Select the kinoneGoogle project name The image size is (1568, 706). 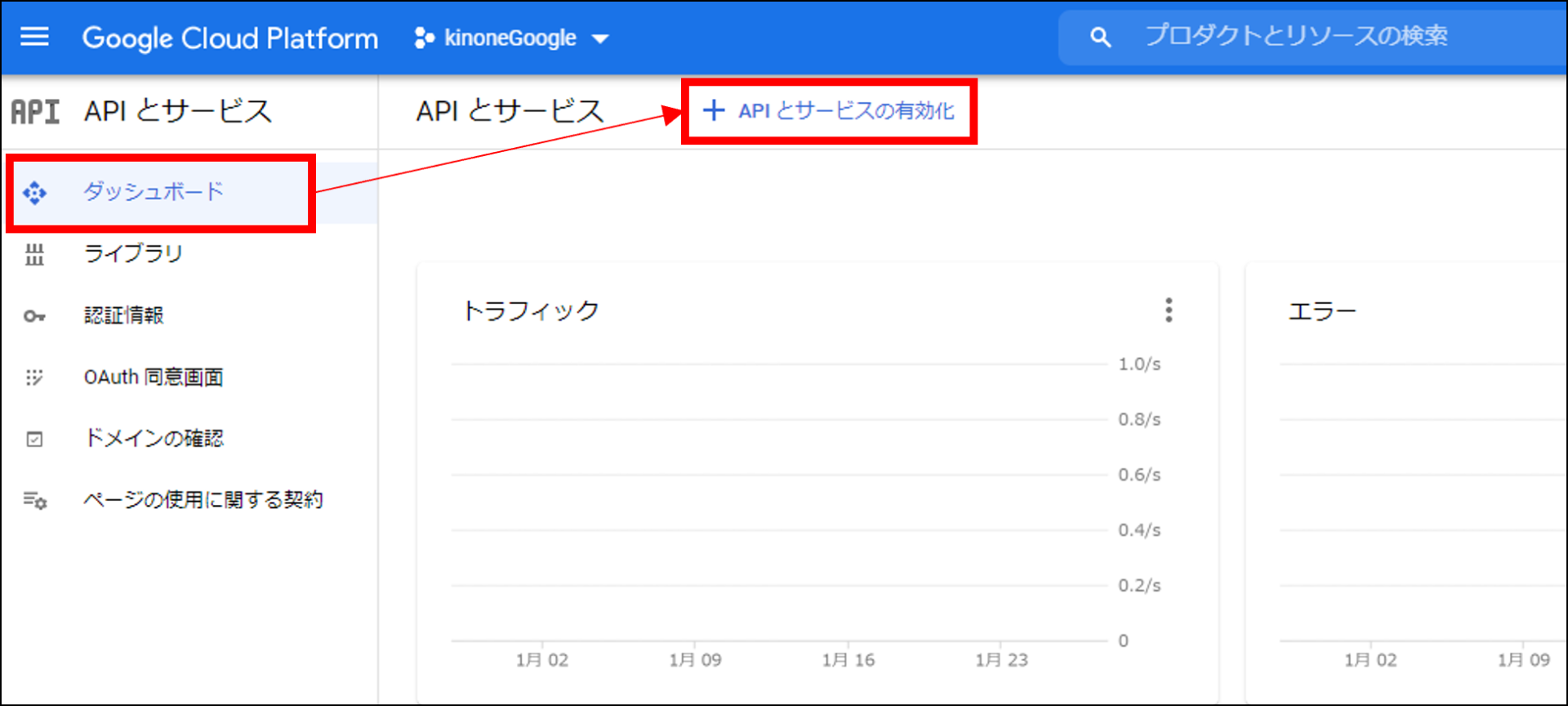coord(510,38)
